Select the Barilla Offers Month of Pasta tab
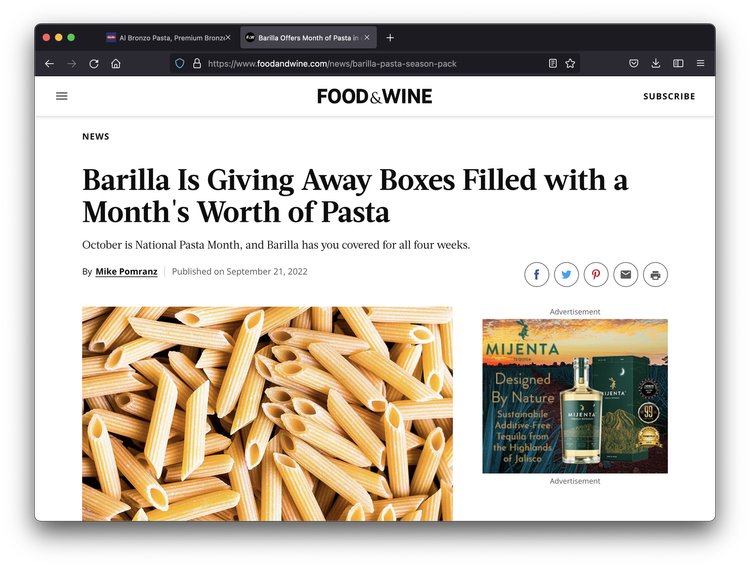Image resolution: width=750 pixels, height=567 pixels. 309,38
